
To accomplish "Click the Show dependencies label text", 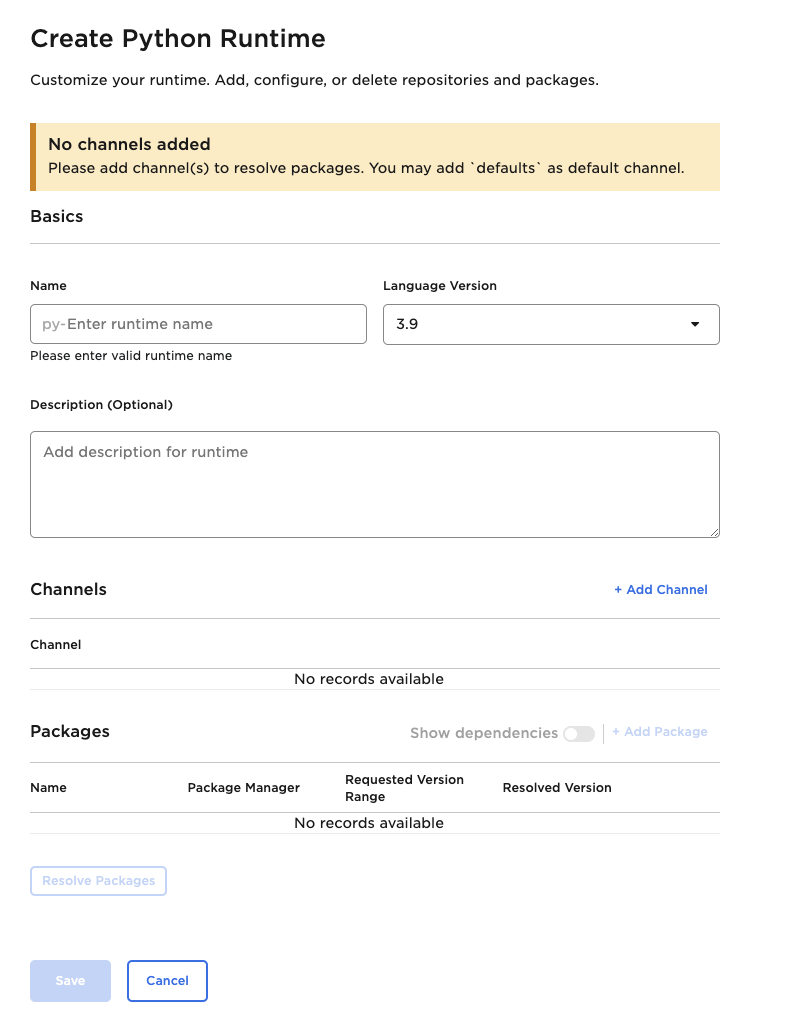I will tap(483, 733).
